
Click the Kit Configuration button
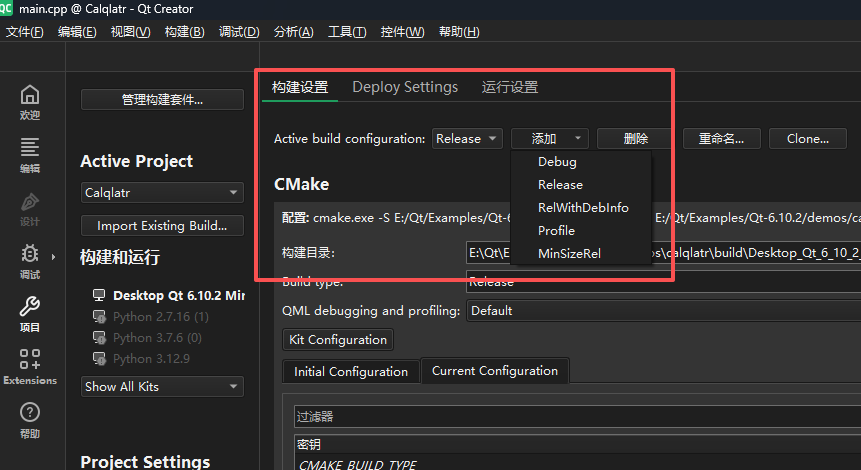[x=338, y=340]
